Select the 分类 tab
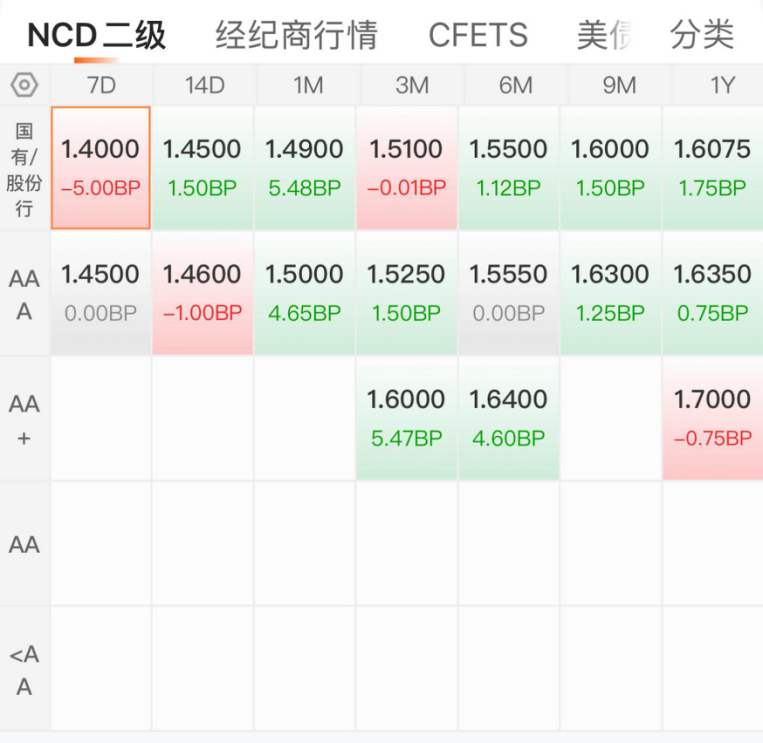 tap(702, 35)
